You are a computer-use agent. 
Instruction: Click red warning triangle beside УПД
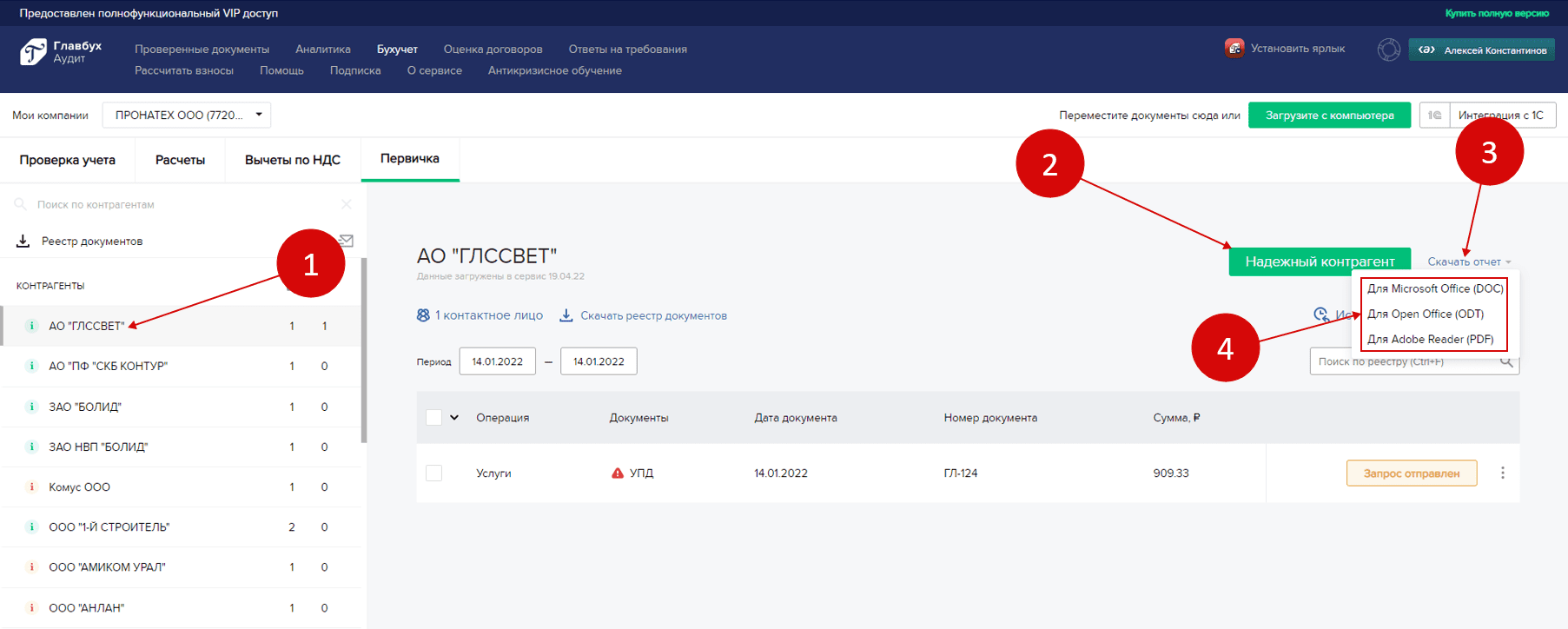pyautogui.click(x=618, y=473)
